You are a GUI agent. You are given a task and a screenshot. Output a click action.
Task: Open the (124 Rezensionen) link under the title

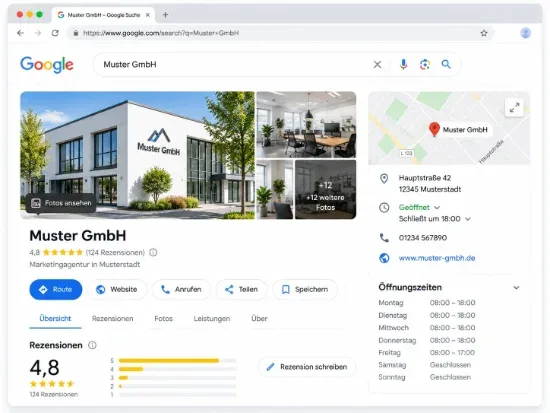tap(115, 252)
